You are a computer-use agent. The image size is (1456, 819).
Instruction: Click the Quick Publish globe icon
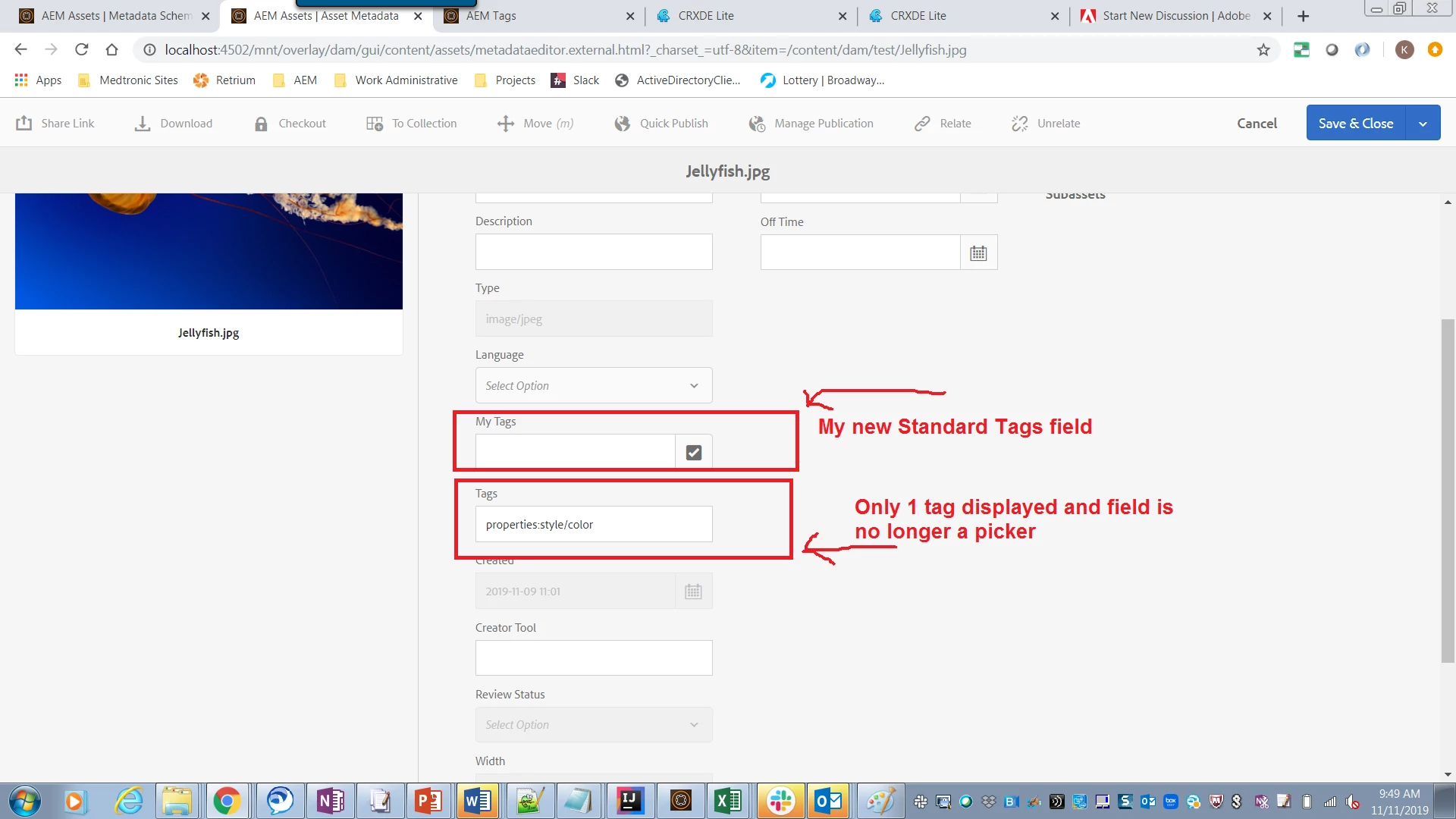tap(623, 124)
